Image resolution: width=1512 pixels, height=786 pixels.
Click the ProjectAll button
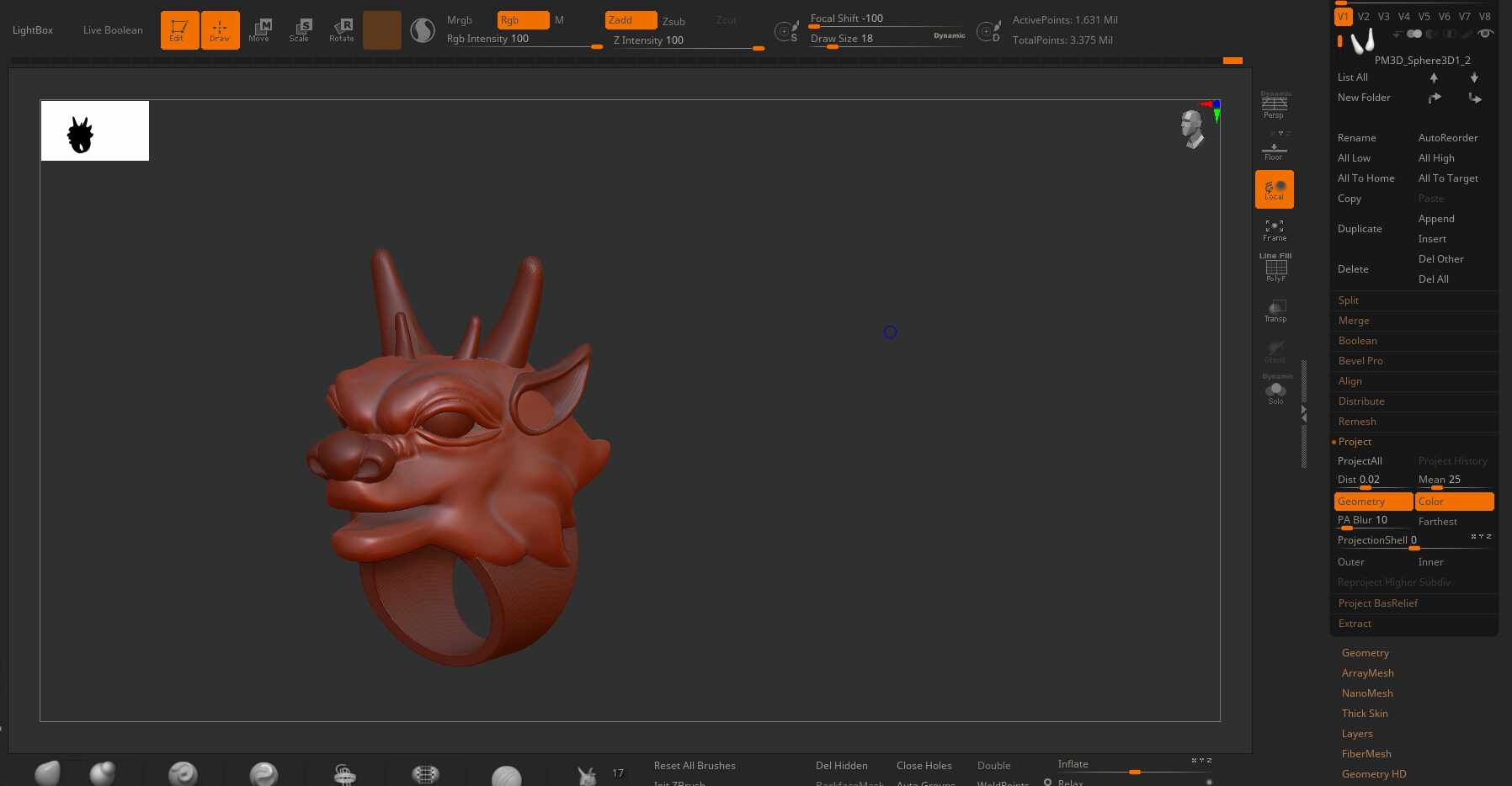(x=1360, y=461)
